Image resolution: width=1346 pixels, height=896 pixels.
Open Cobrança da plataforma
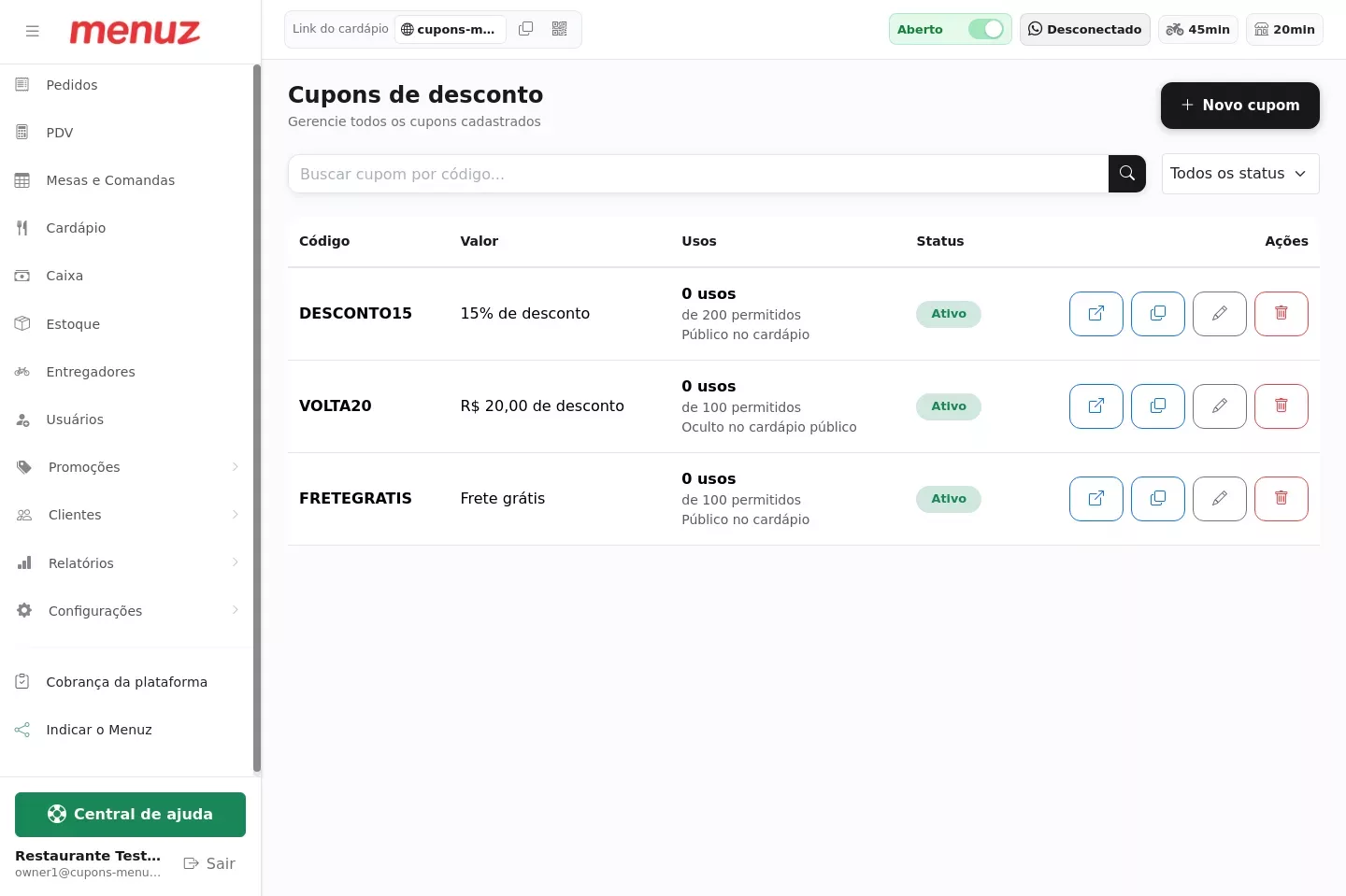pyautogui.click(x=126, y=682)
